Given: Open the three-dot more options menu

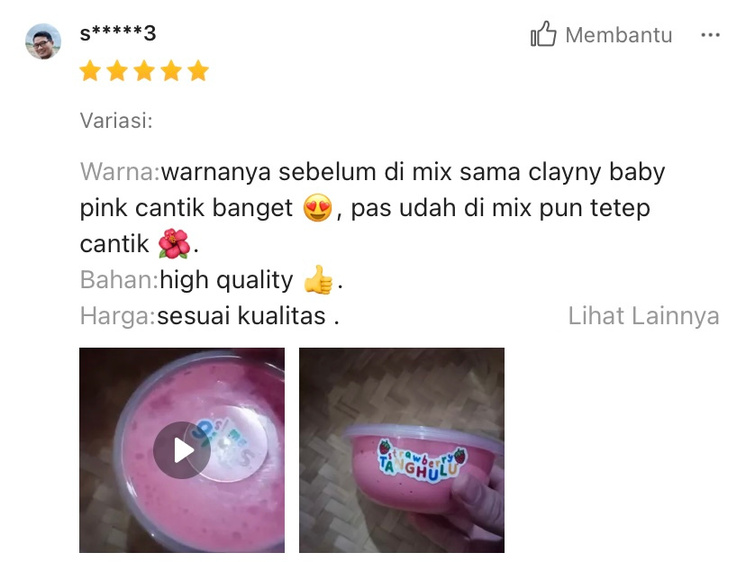Looking at the screenshot, I should pos(710,35).
